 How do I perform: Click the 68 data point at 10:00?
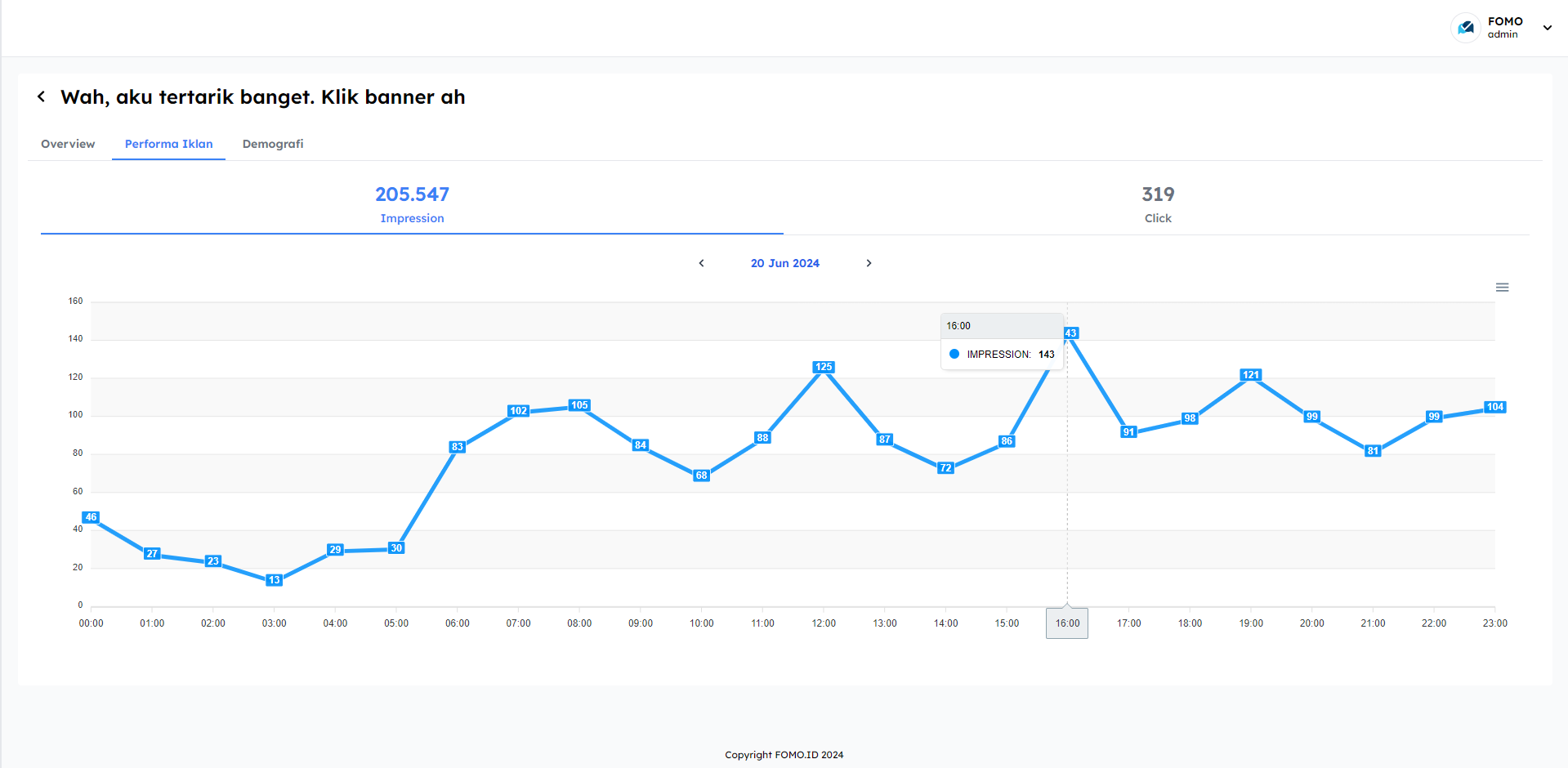pos(701,476)
